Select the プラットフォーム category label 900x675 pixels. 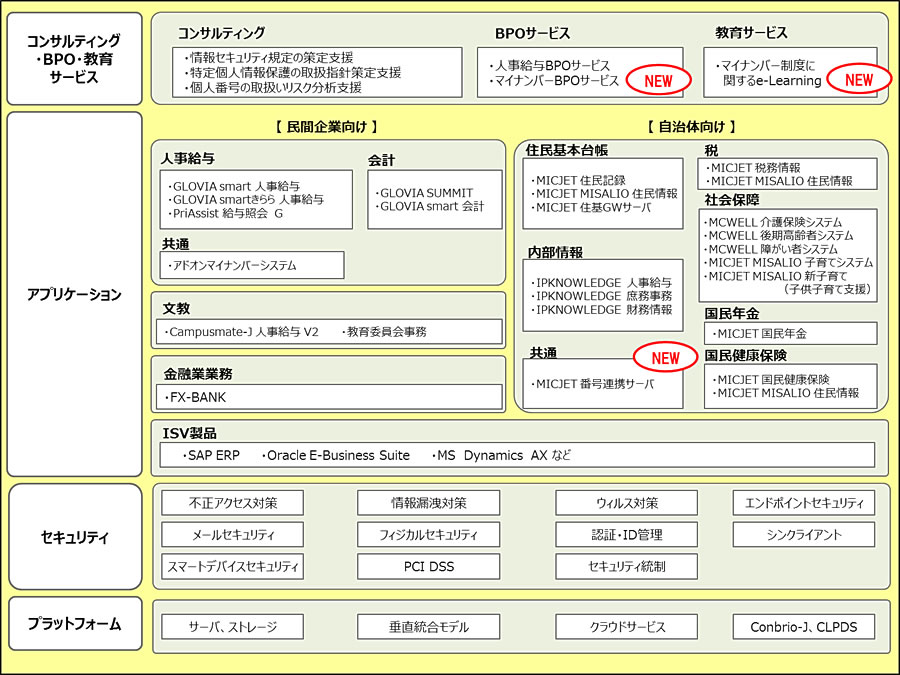point(74,625)
